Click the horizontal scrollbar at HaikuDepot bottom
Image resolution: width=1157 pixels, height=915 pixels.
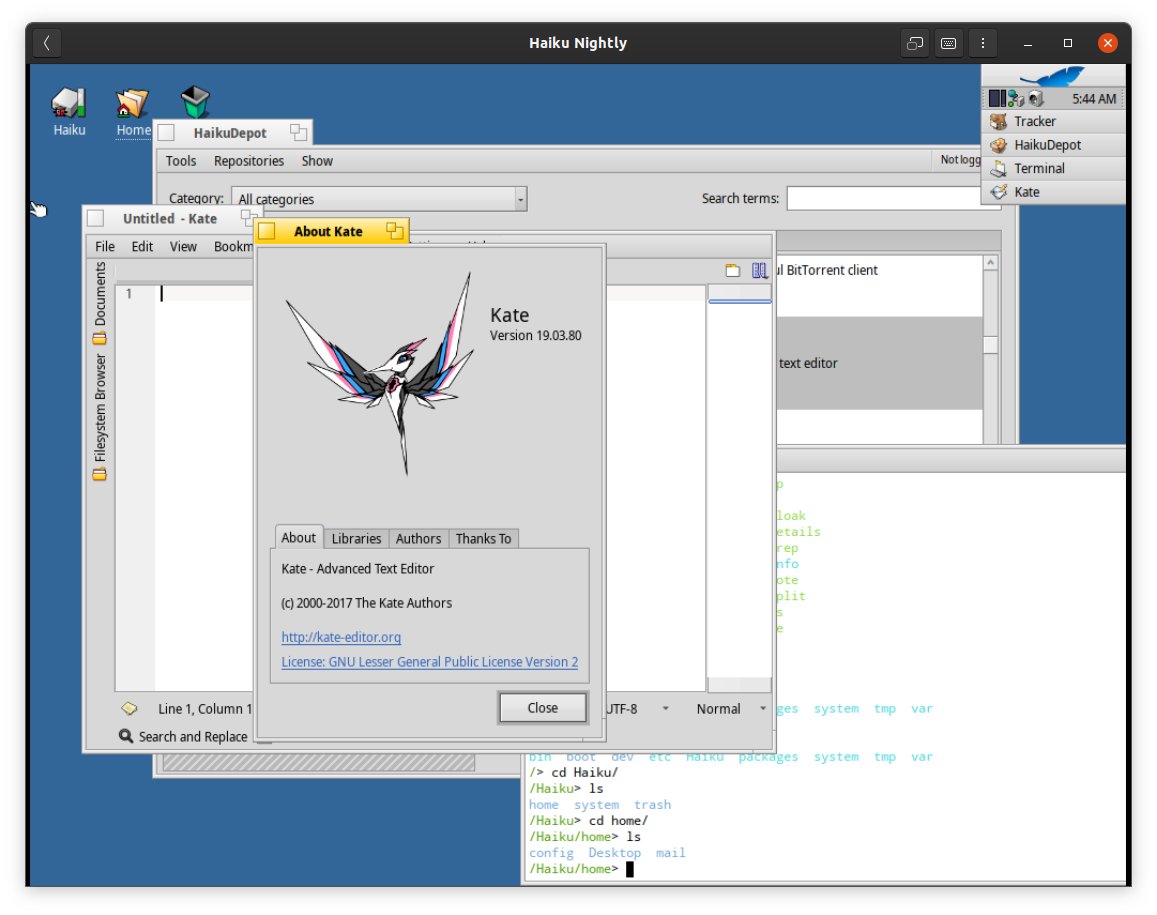tap(319, 763)
